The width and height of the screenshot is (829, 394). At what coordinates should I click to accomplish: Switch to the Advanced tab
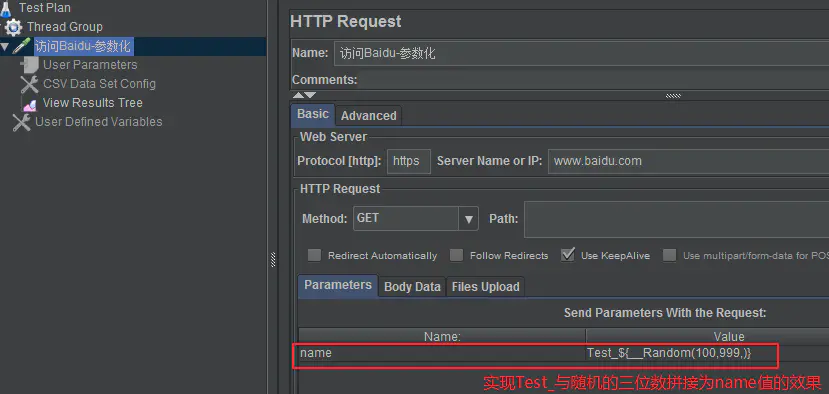[x=369, y=116]
